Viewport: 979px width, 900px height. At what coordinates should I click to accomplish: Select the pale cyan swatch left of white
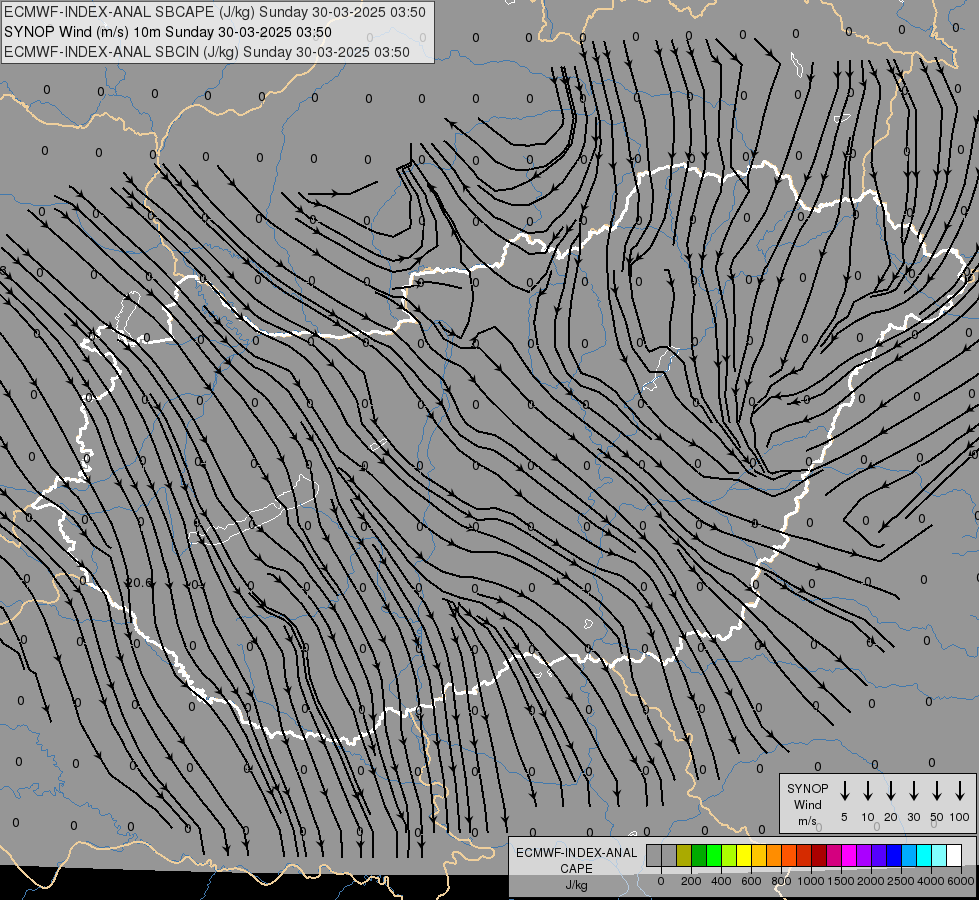coord(938,855)
